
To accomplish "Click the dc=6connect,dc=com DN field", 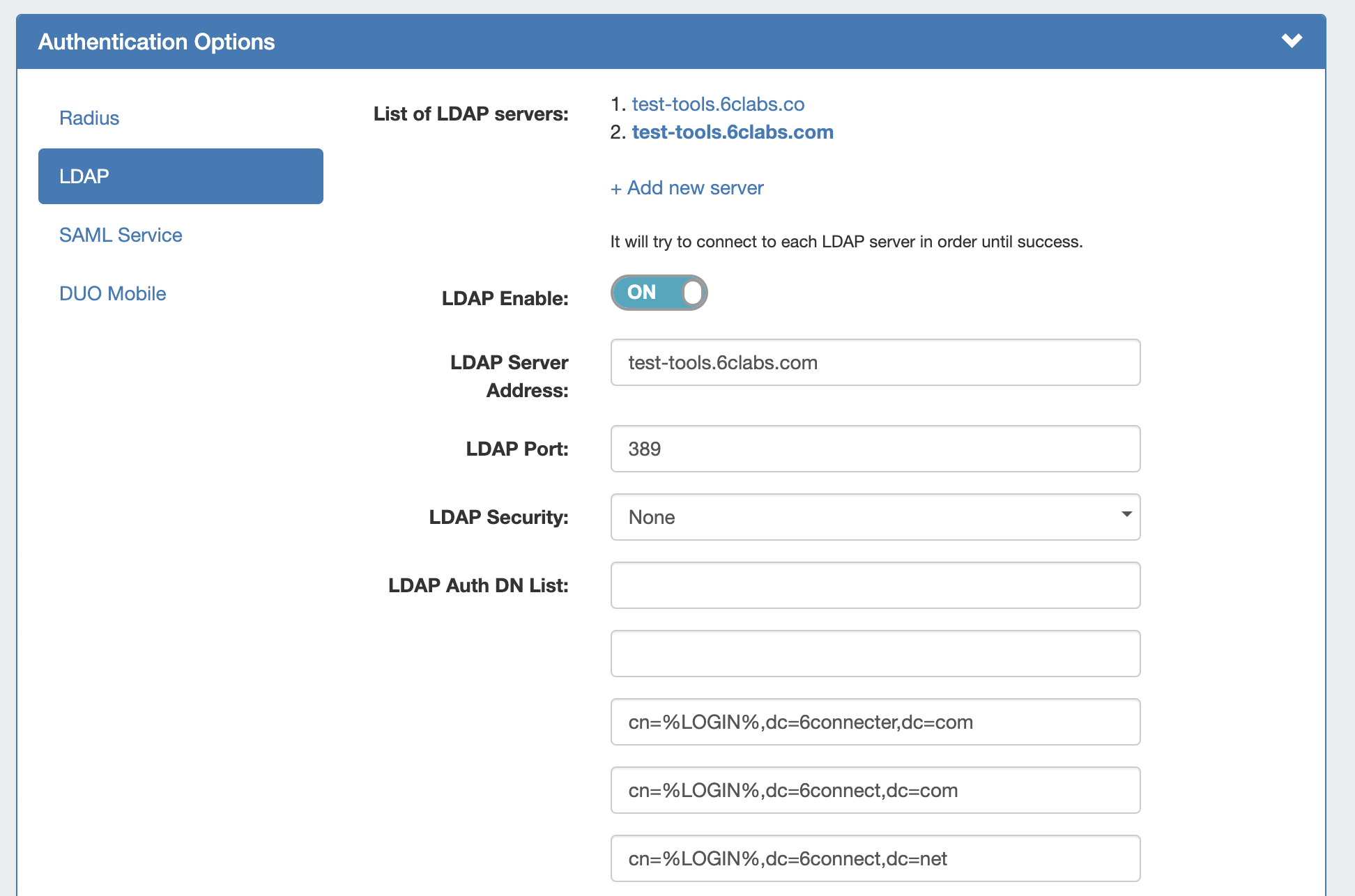I will [875, 790].
